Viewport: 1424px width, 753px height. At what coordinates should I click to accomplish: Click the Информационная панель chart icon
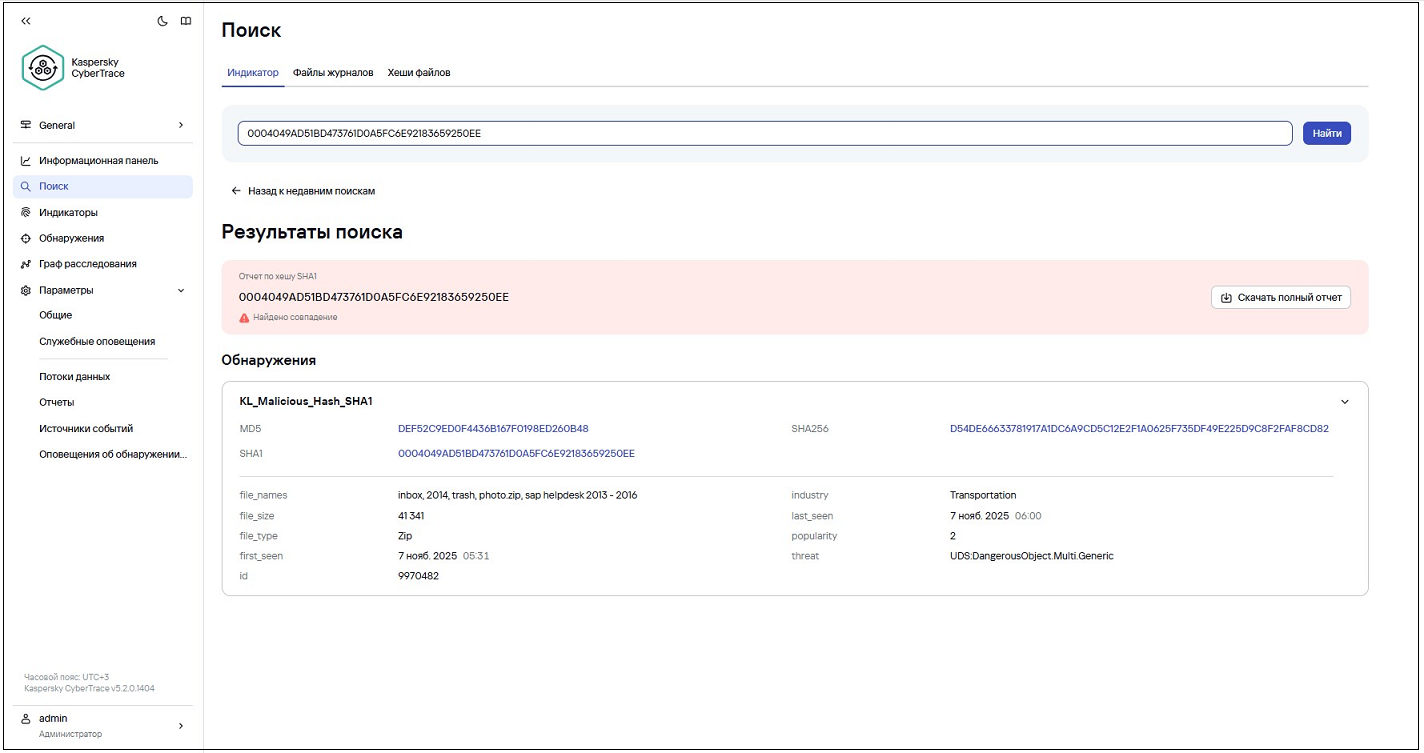(26, 161)
